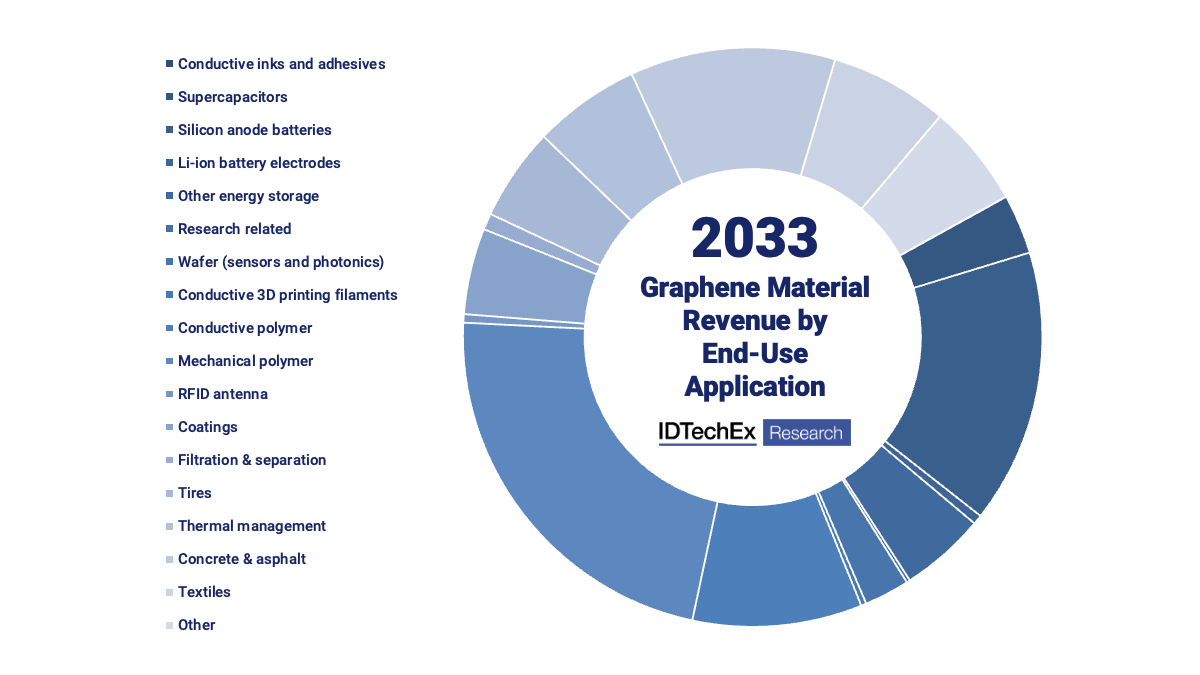This screenshot has height=675, width=1200.
Task: Click the Wafer (sensors and photonics) label
Action: click(282, 261)
